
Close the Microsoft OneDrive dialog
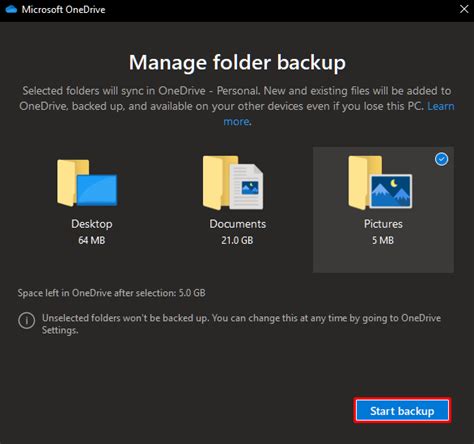(464, 9)
